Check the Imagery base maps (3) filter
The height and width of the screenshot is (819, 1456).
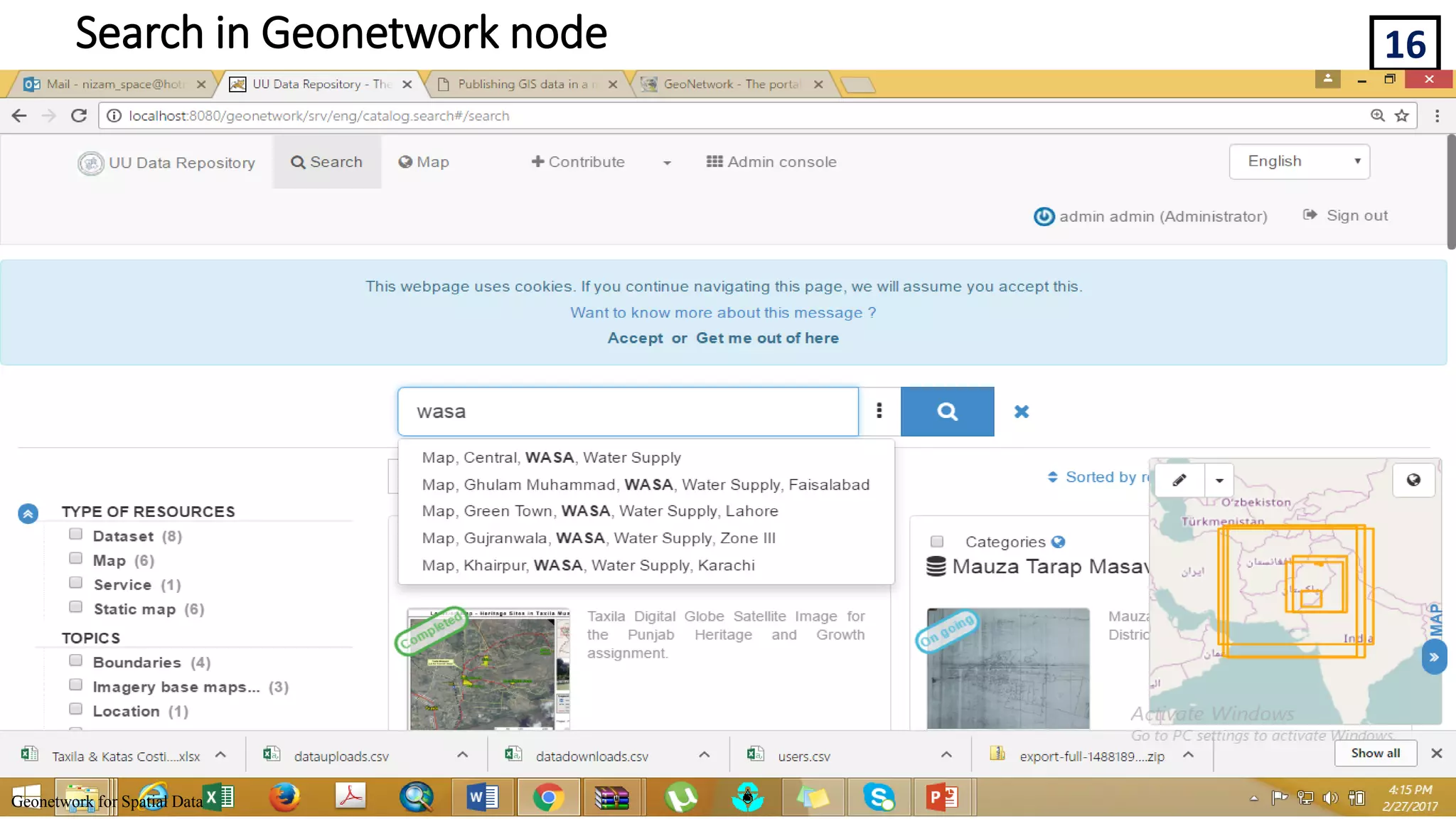(76, 684)
